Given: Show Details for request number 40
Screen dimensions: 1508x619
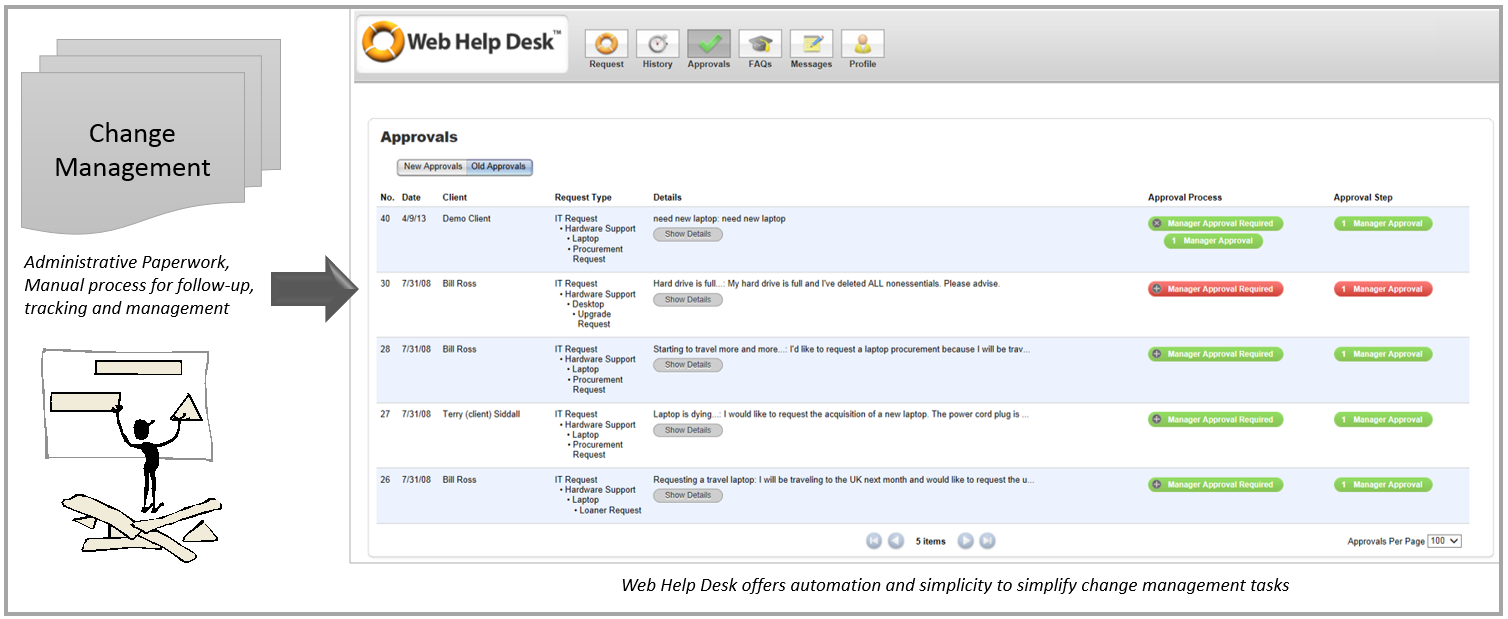Looking at the screenshot, I should click(x=688, y=234).
